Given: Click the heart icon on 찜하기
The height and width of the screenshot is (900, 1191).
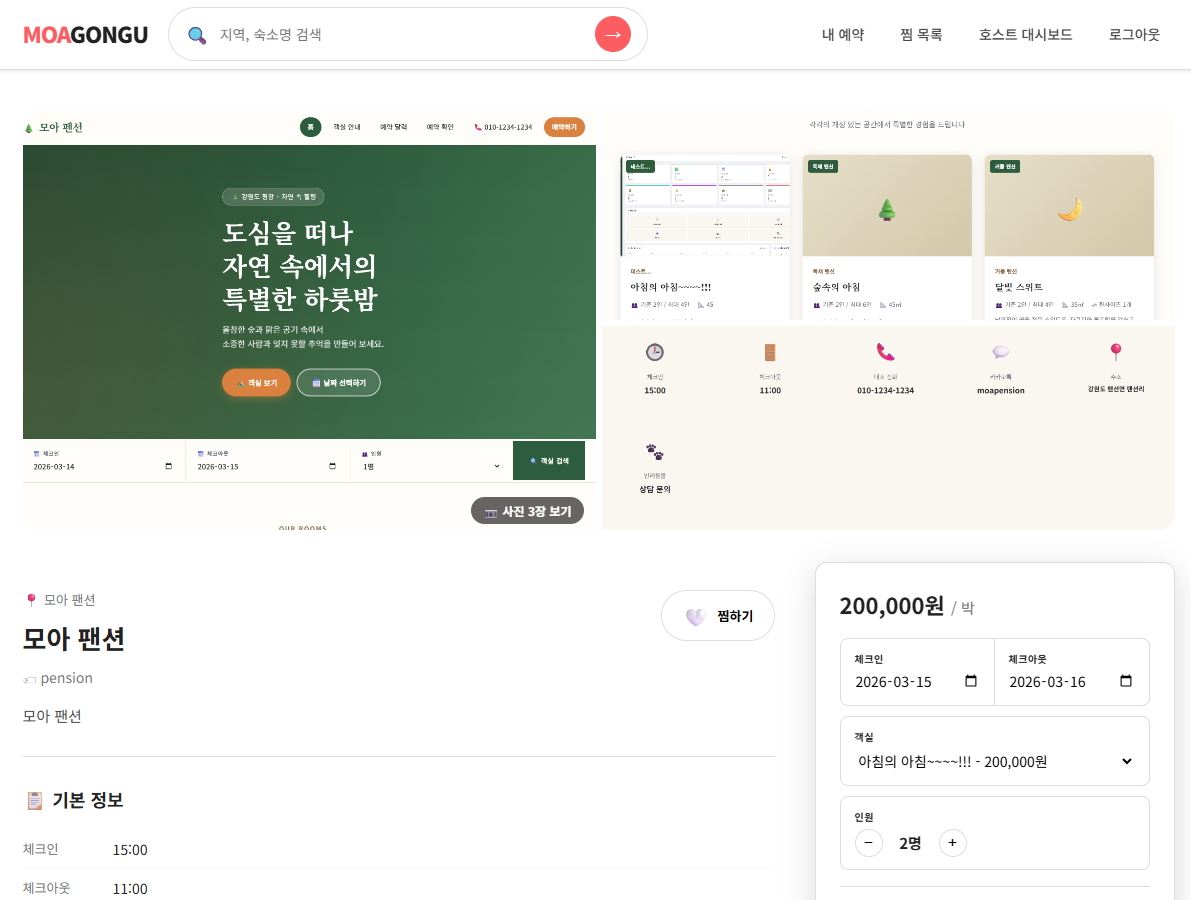Looking at the screenshot, I should [x=695, y=617].
